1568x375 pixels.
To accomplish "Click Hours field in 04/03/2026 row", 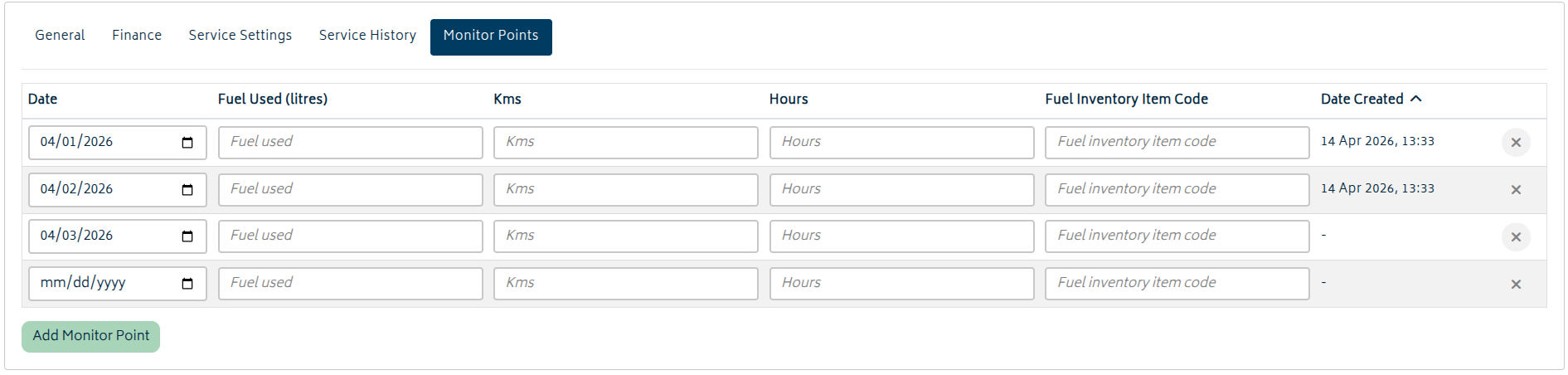I will [x=901, y=236].
